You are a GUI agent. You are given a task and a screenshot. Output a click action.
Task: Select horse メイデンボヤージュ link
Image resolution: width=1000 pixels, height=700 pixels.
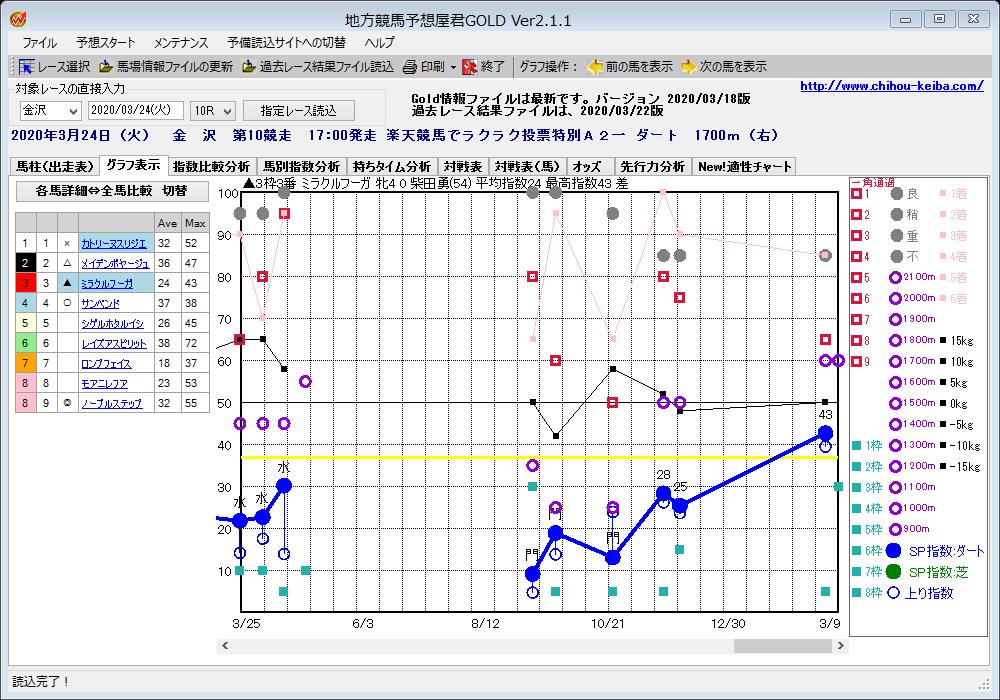(115, 263)
